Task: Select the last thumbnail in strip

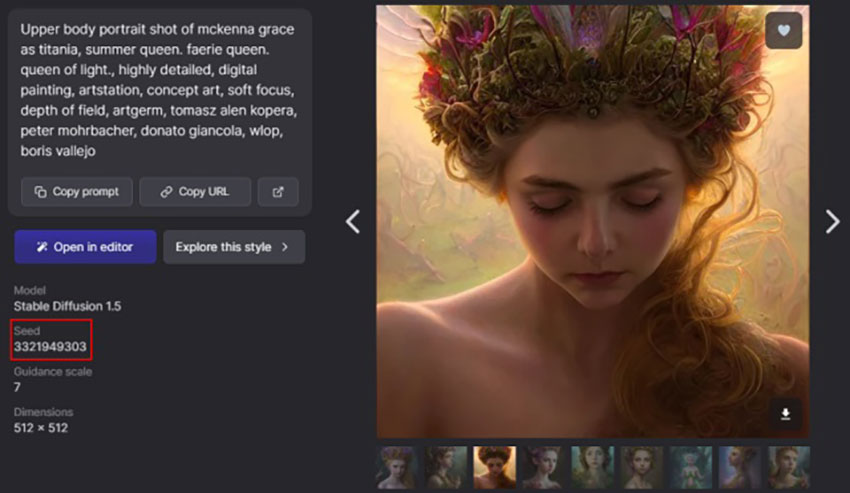Action: click(x=788, y=467)
